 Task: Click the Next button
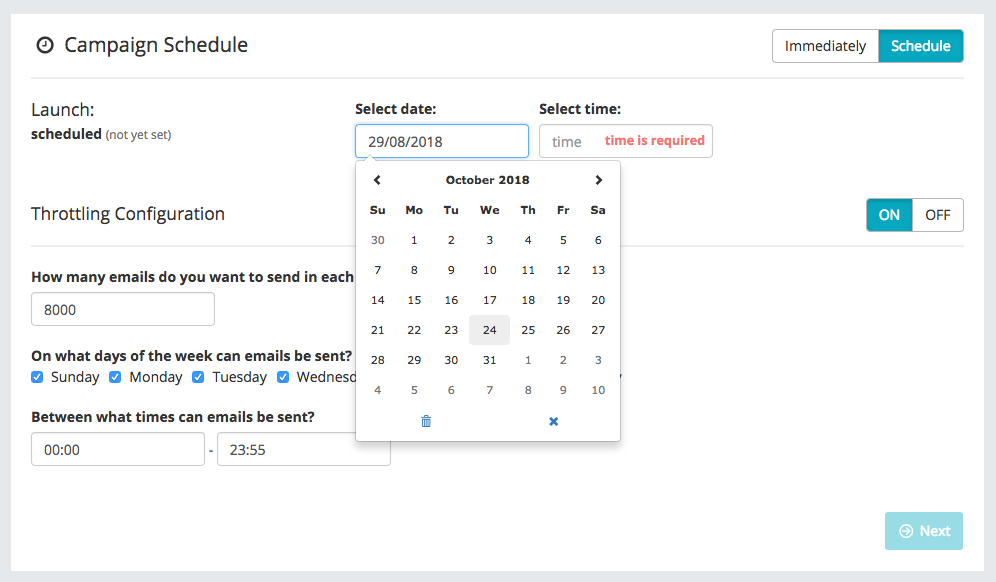pyautogui.click(x=924, y=531)
